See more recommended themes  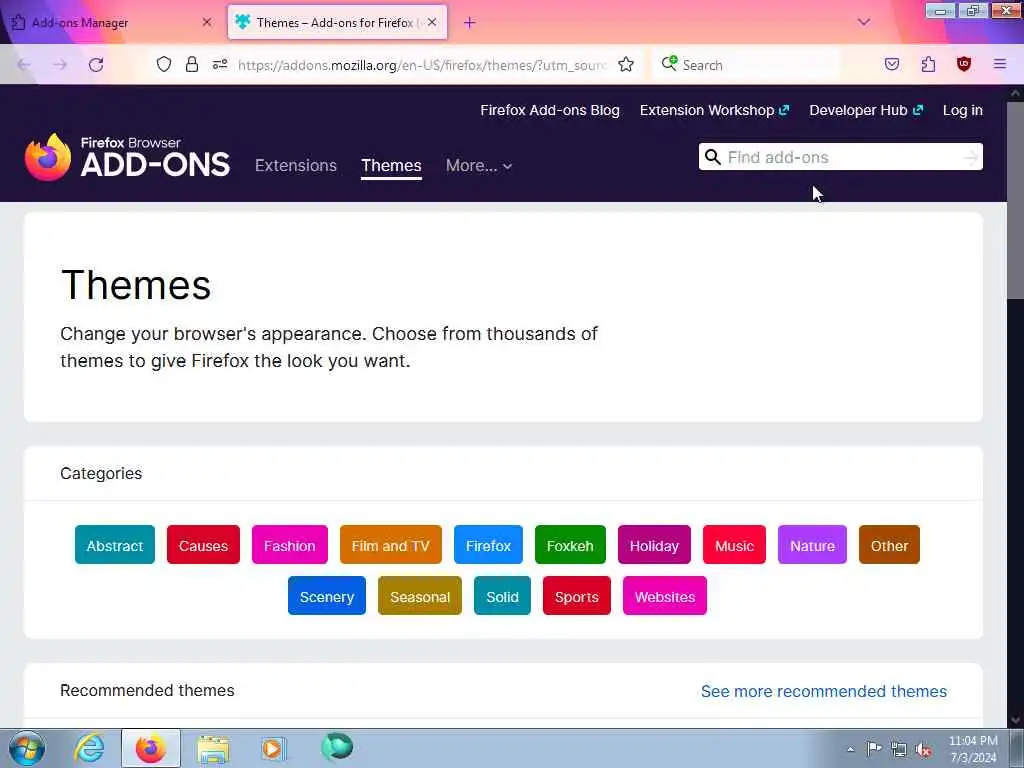[x=824, y=691]
